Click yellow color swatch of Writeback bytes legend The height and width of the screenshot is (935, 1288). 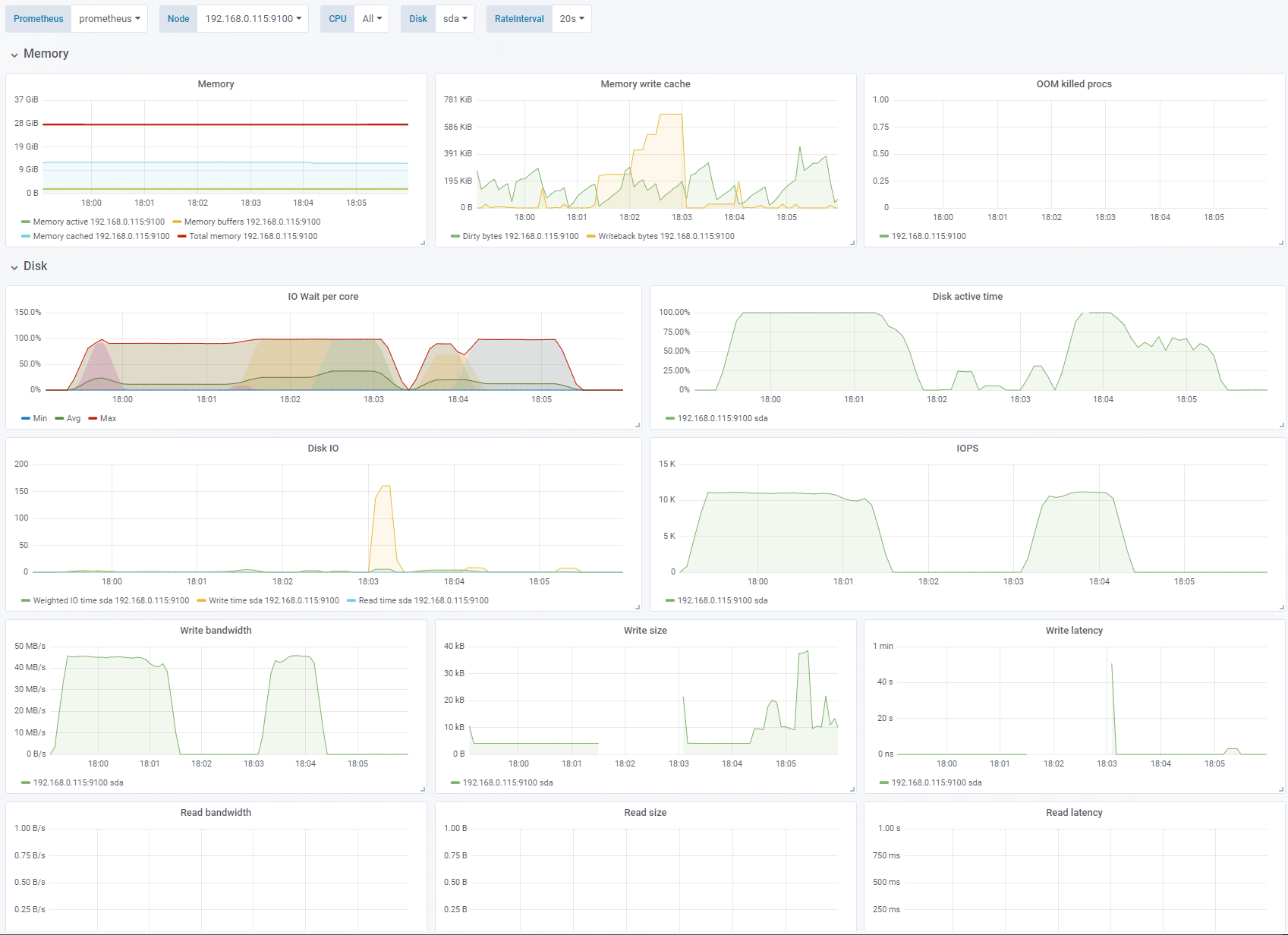(x=591, y=236)
